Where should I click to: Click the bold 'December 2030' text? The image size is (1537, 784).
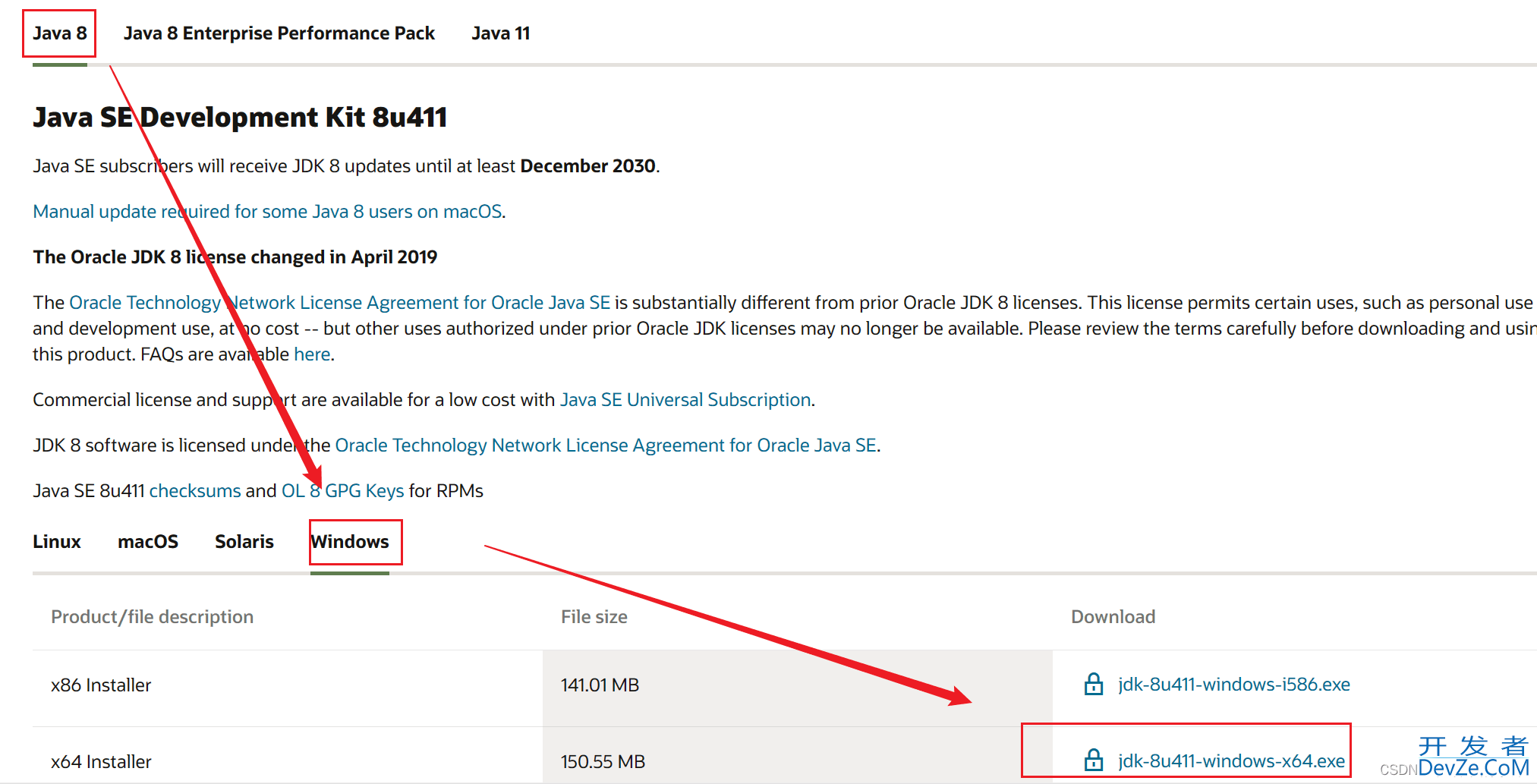tap(588, 165)
